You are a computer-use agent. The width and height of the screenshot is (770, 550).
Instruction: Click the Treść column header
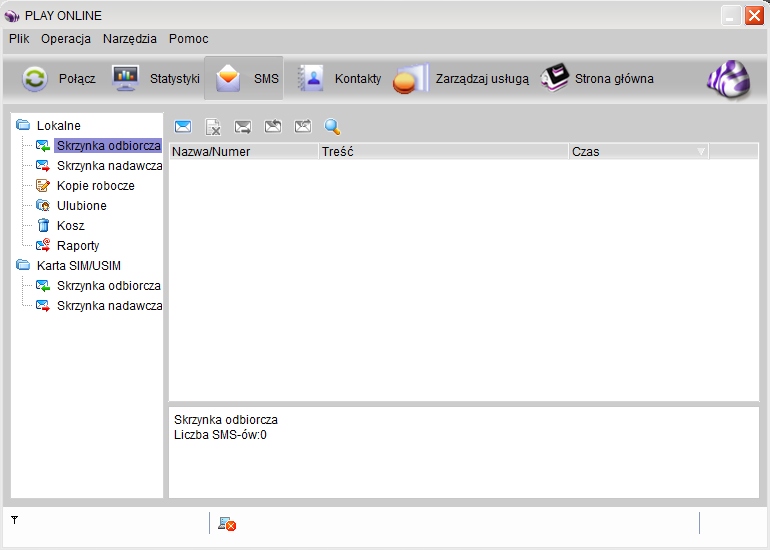pos(443,152)
